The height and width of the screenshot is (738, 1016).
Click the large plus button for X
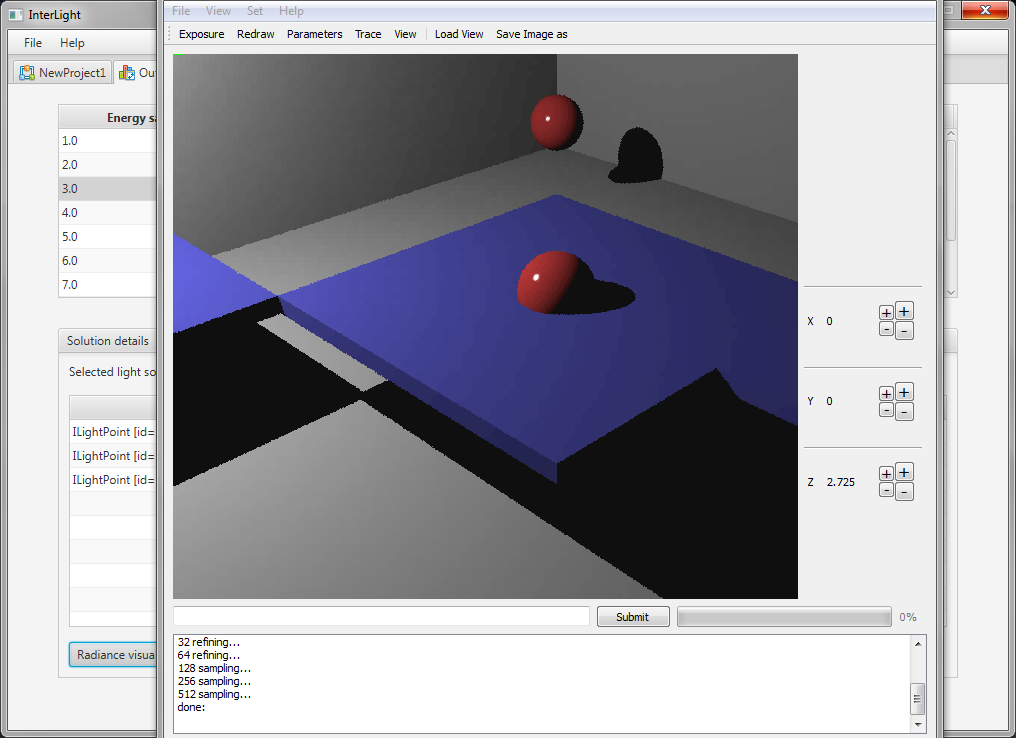pyautogui.click(x=904, y=311)
